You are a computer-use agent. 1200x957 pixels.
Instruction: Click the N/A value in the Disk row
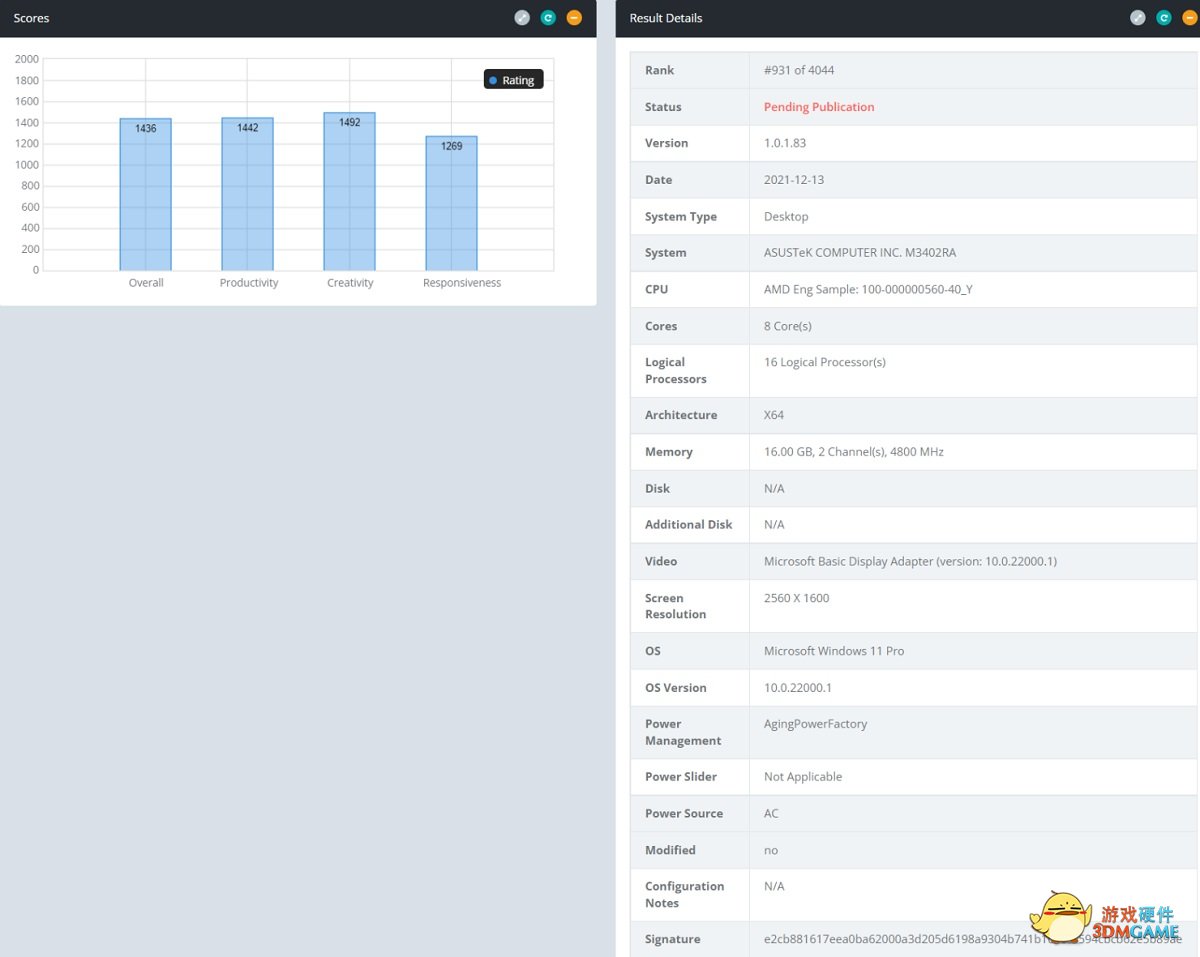774,488
